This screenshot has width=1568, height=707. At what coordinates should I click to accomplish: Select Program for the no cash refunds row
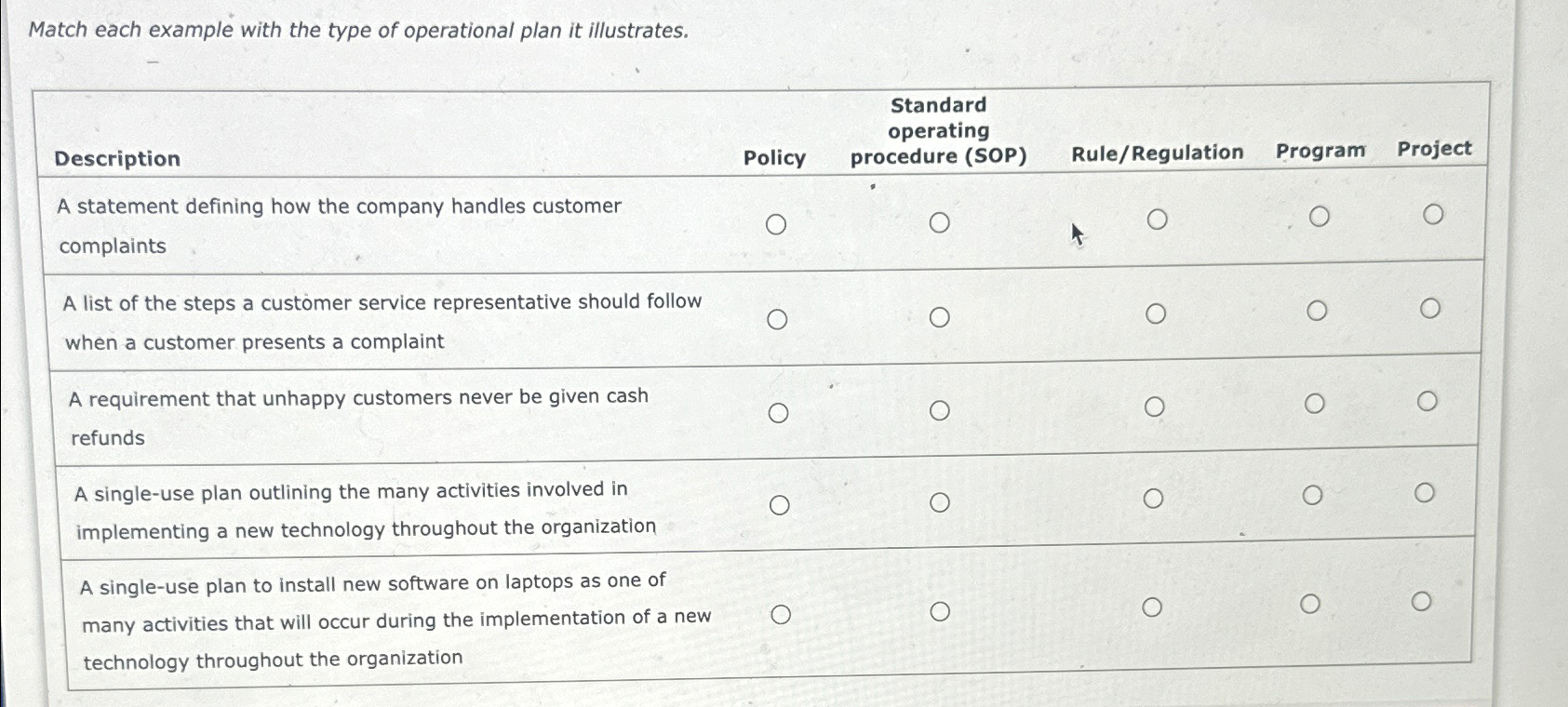tap(1316, 402)
